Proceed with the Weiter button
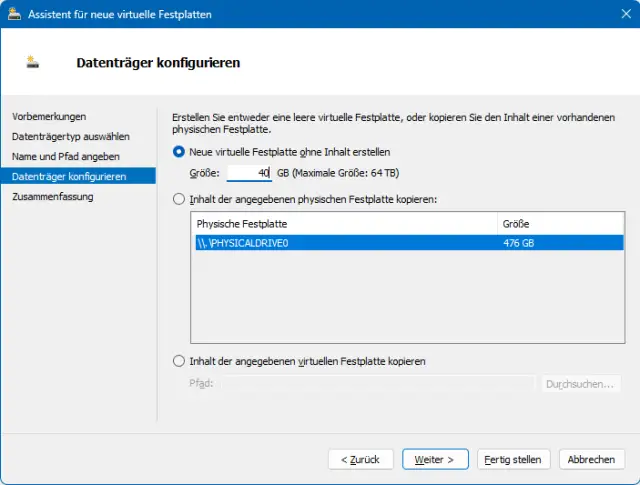This screenshot has width=640, height=485. tap(435, 459)
